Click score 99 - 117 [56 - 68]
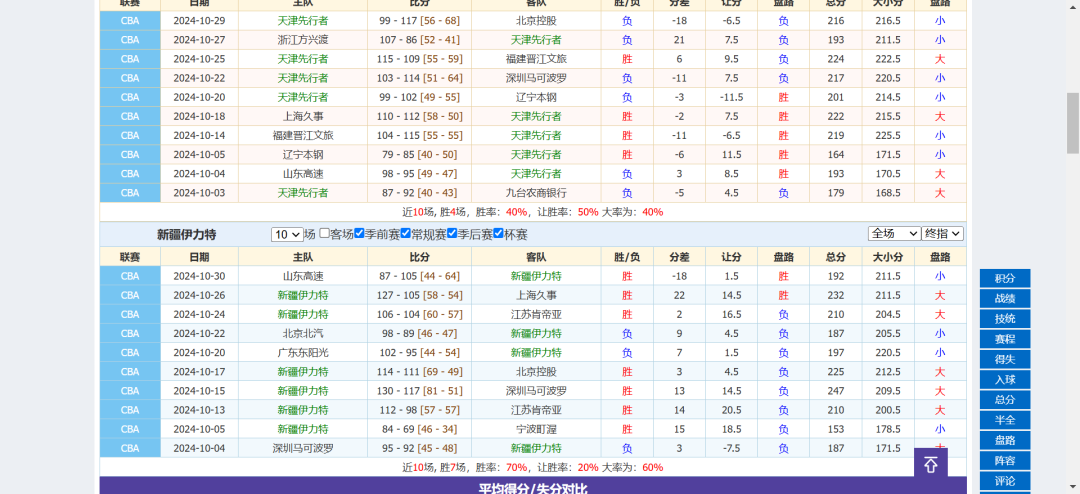This screenshot has height=494, width=1080. [419, 21]
